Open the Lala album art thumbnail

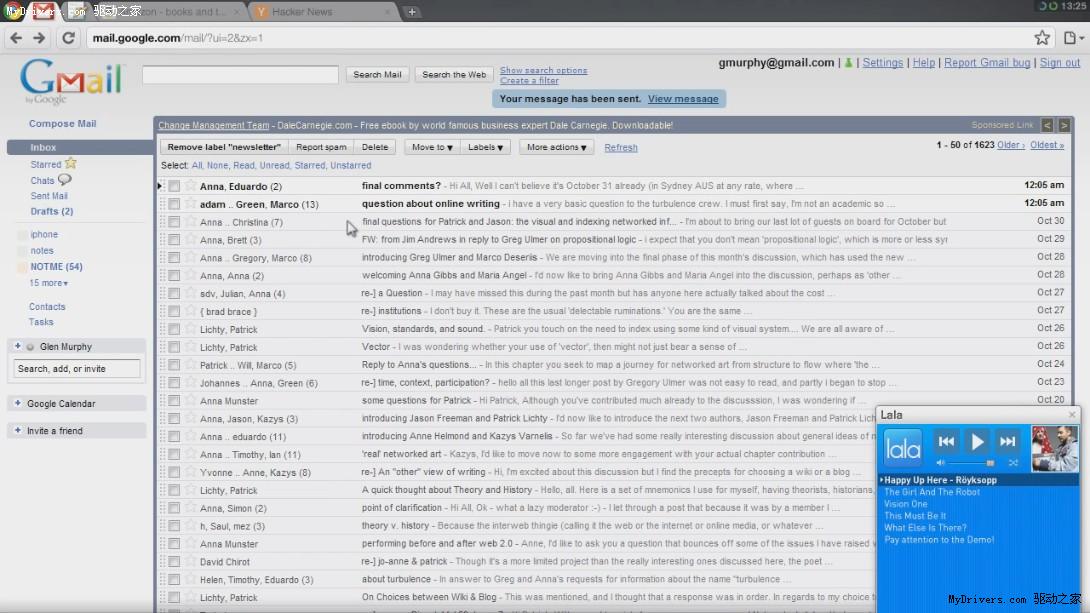click(x=1055, y=449)
